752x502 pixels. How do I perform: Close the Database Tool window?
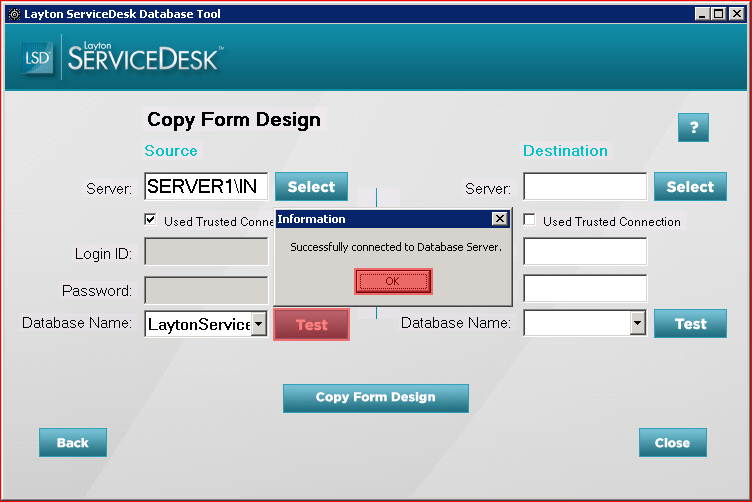pyautogui.click(x=736, y=14)
